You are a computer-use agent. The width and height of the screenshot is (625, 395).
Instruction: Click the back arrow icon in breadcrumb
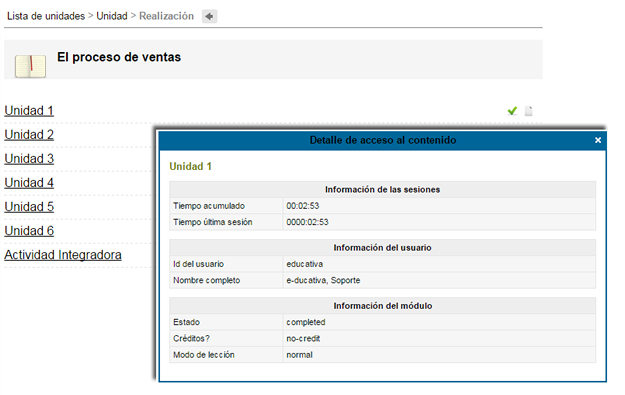(x=209, y=16)
